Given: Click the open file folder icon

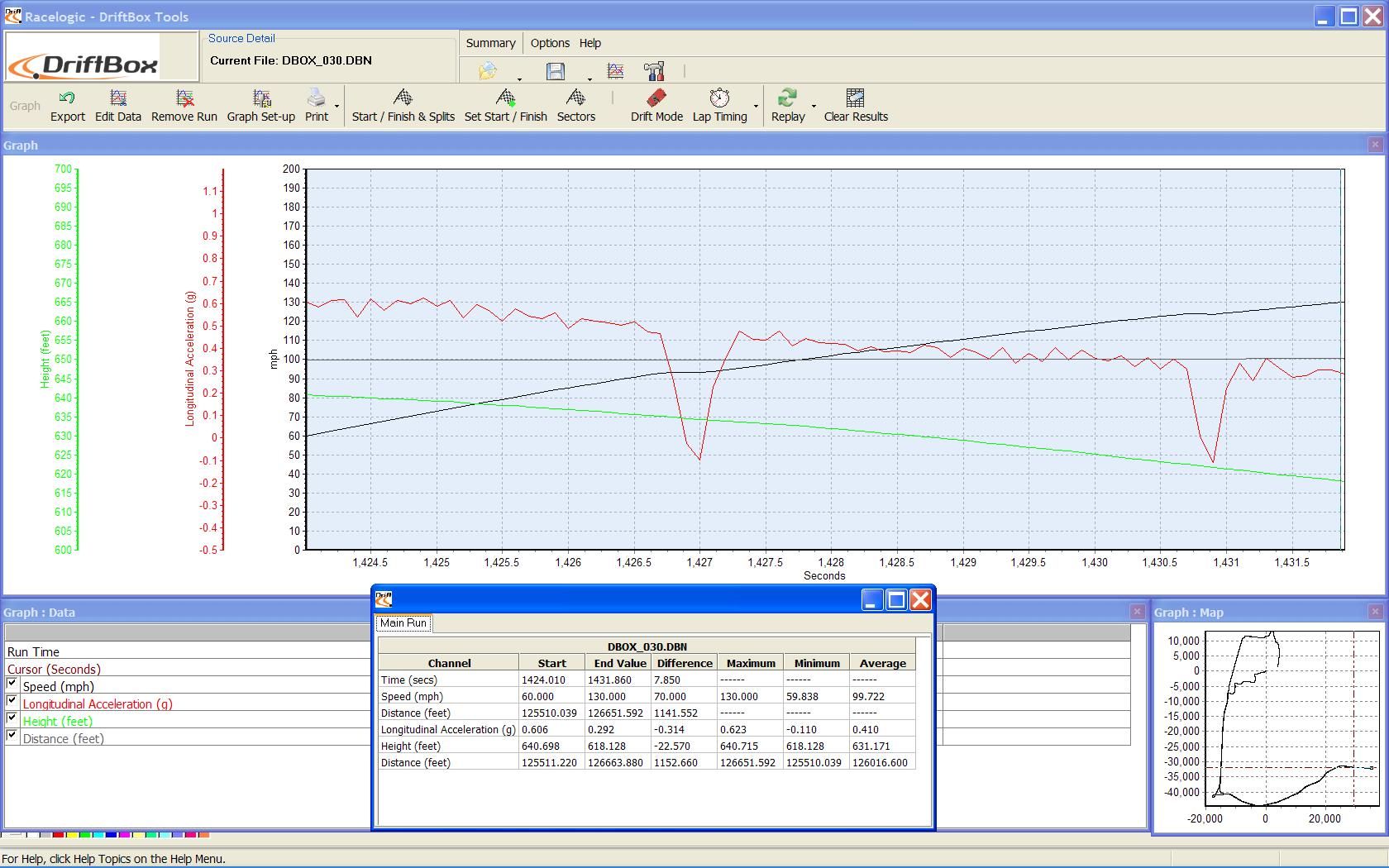Looking at the screenshot, I should tap(488, 71).
